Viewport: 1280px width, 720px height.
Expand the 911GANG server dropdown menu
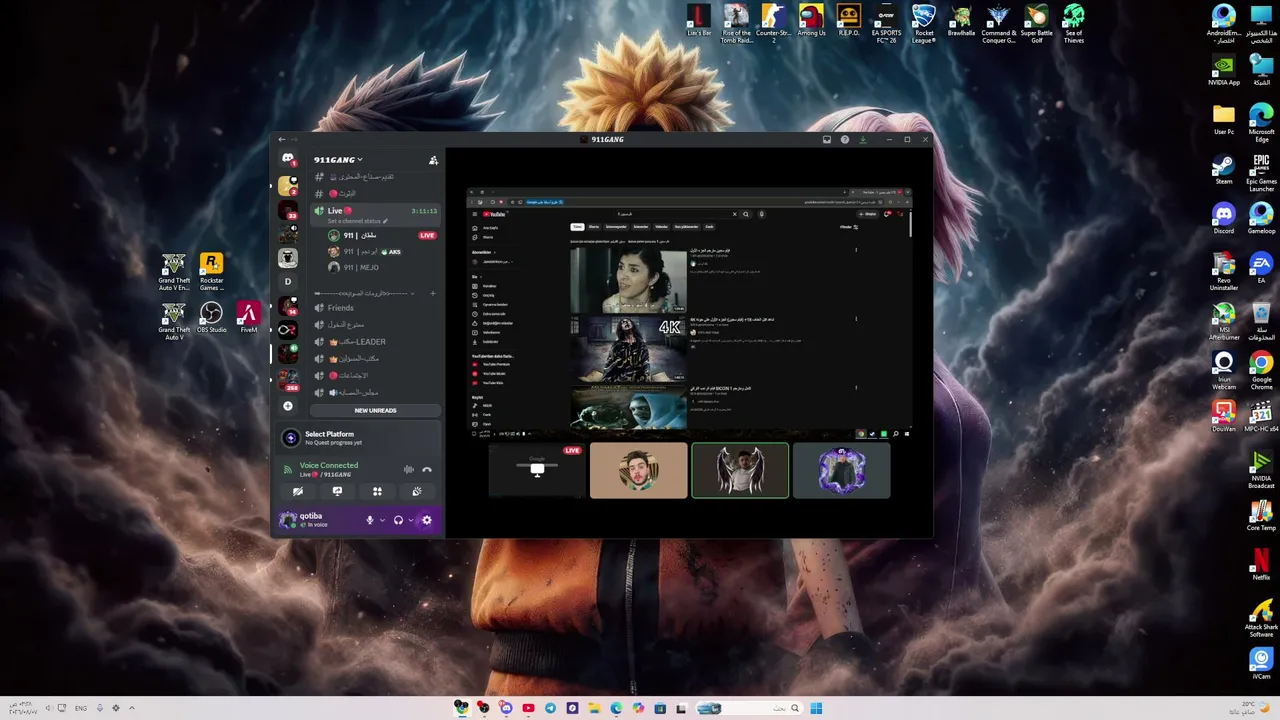click(x=338, y=160)
